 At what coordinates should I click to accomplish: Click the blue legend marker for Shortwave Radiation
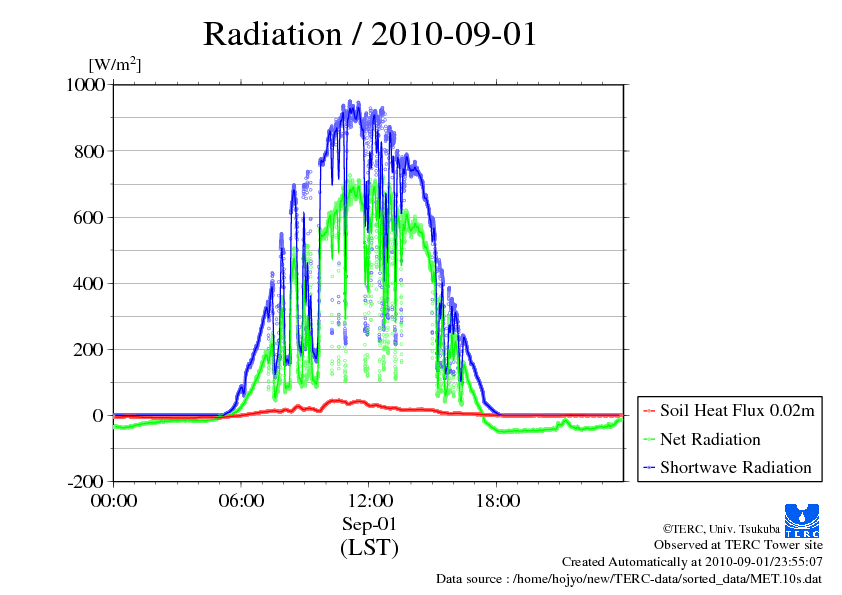649,468
